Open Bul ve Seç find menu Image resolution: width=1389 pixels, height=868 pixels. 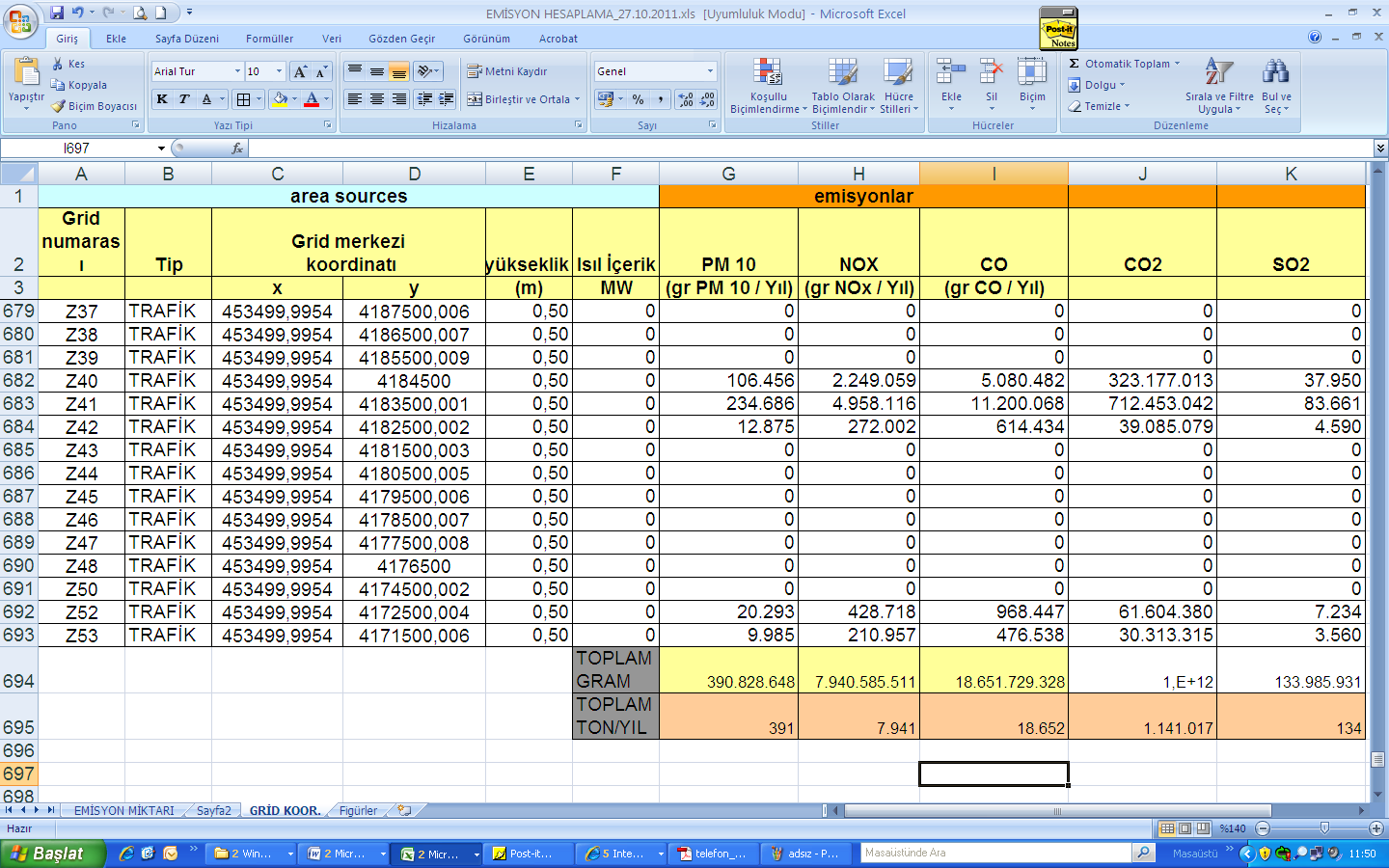(1276, 85)
